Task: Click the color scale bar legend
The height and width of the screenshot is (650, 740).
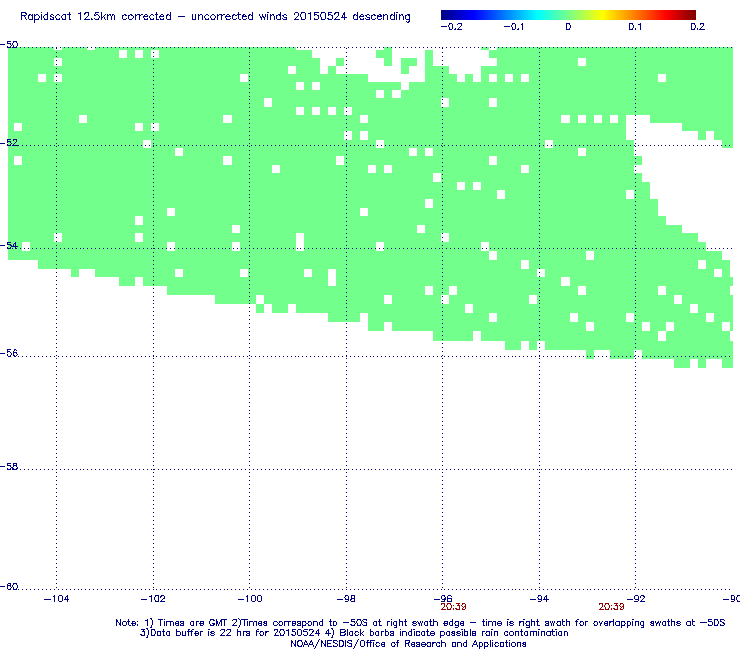Action: (x=568, y=15)
